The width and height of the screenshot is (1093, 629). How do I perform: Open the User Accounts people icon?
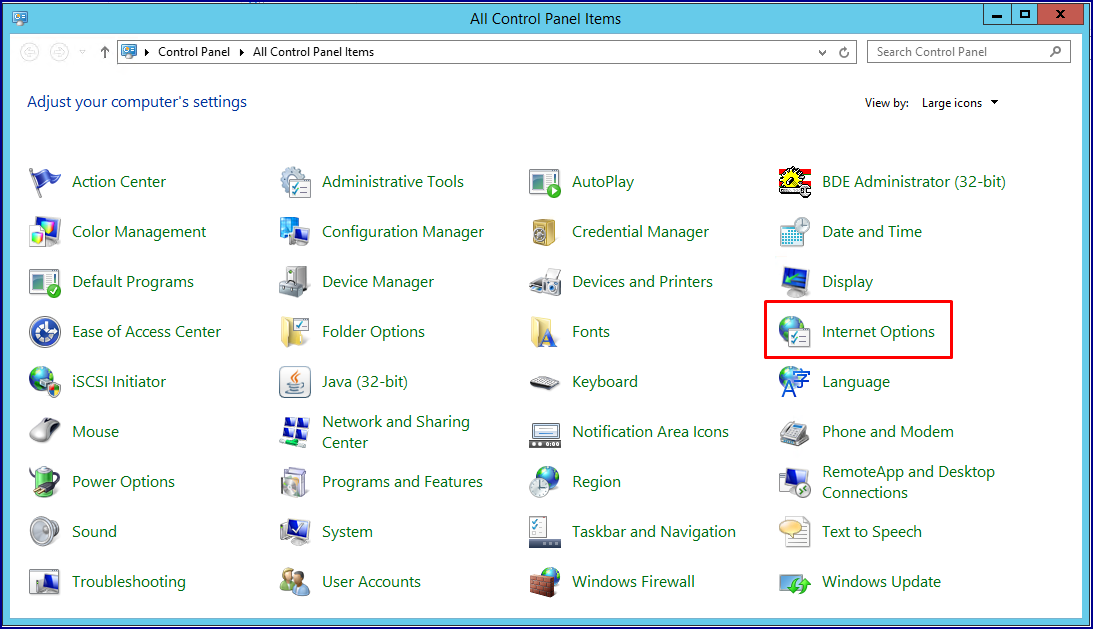coord(295,582)
